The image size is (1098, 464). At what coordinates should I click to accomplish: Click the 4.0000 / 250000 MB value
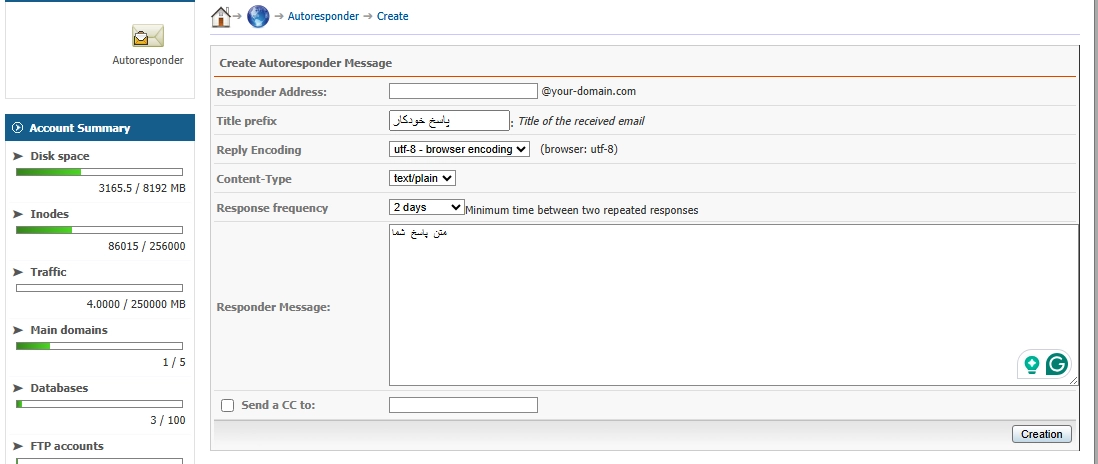(x=136, y=304)
